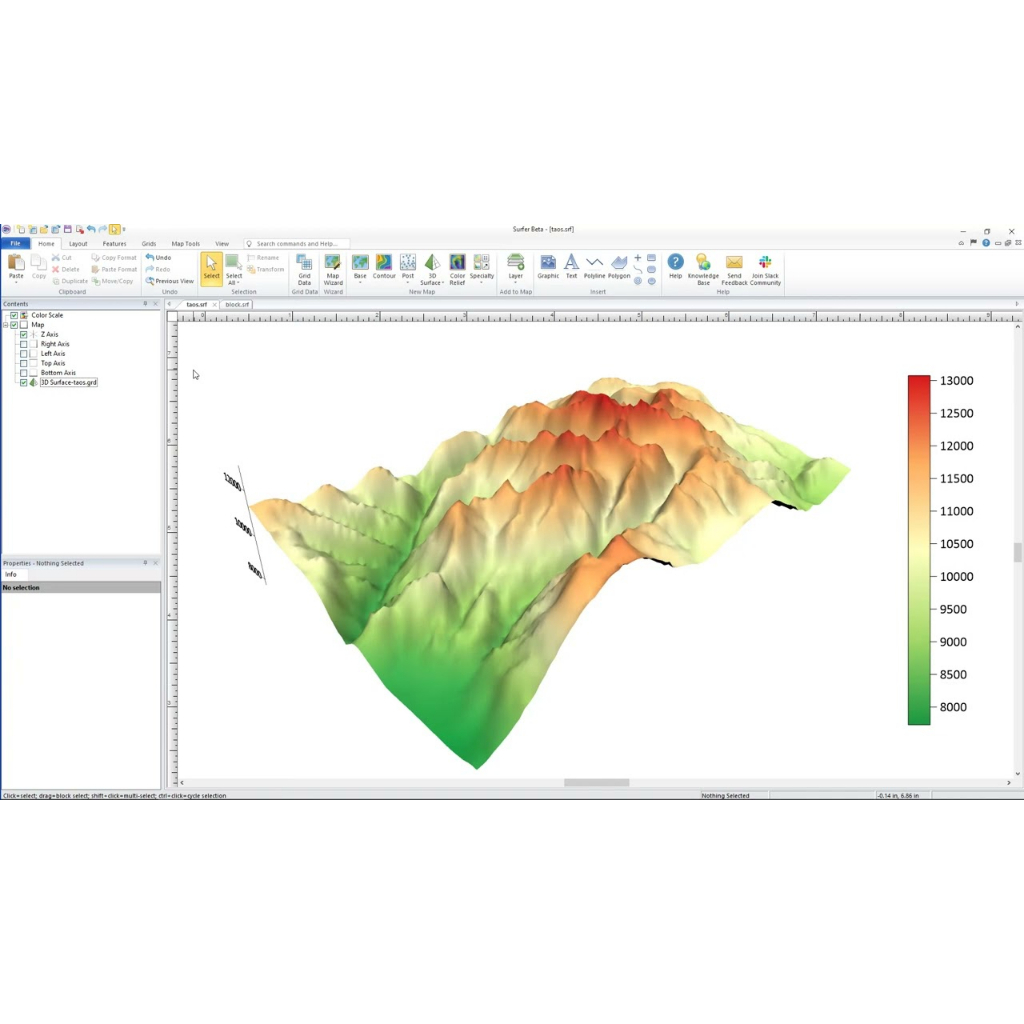1024x1024 pixels.
Task: Enable the Left Axis checkbox
Action: click(x=24, y=353)
